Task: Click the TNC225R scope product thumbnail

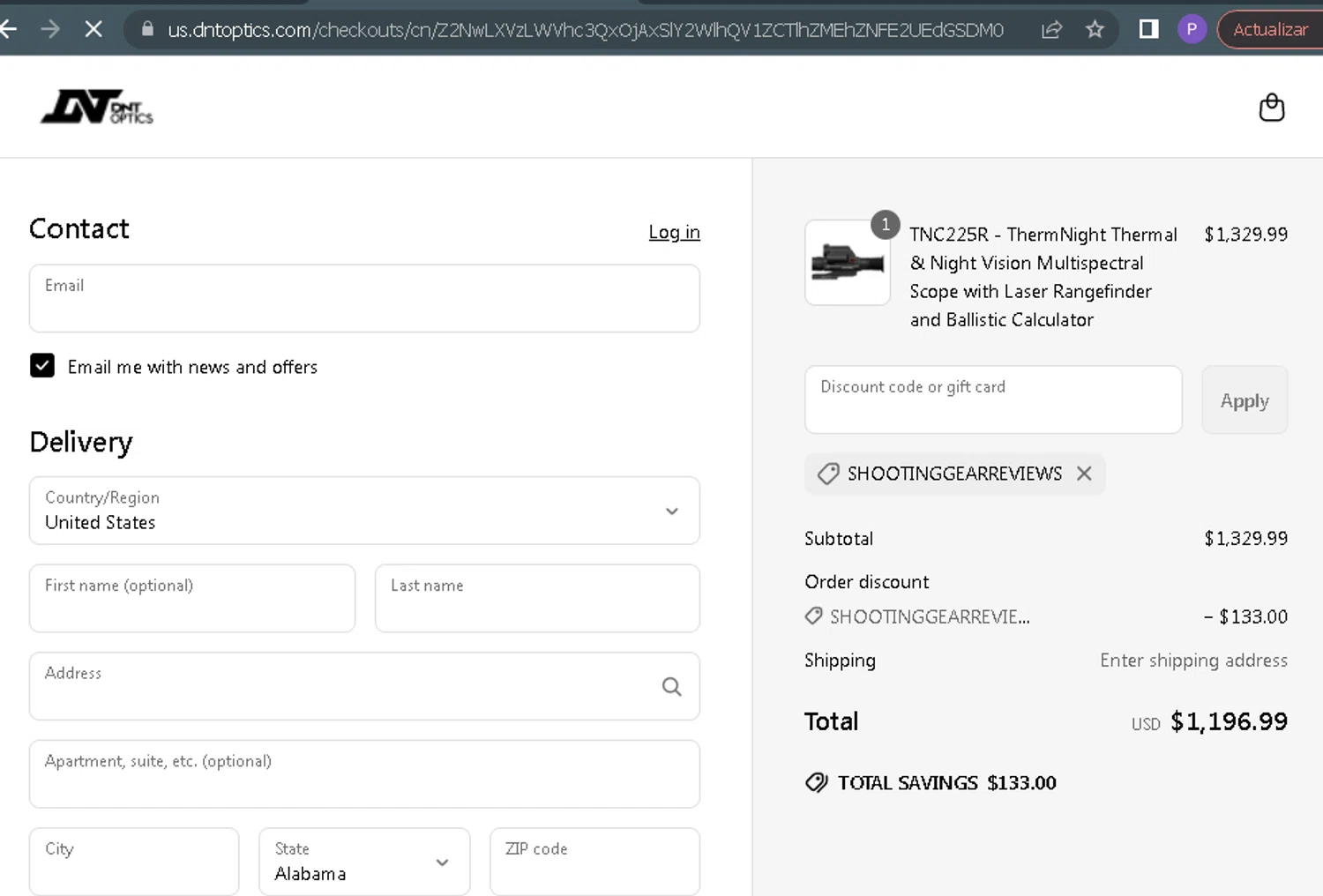Action: point(848,263)
